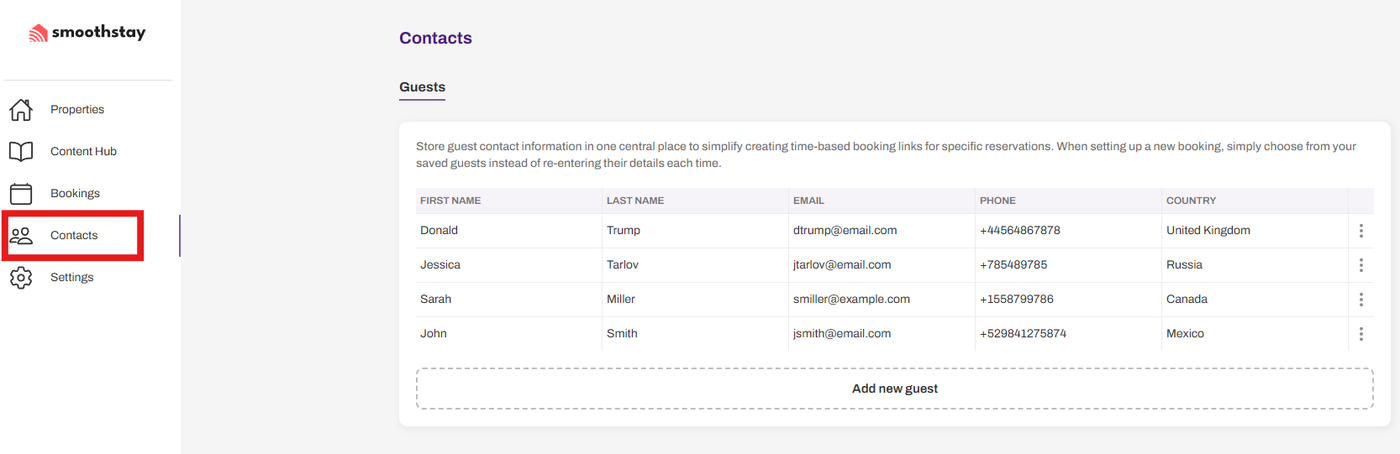The width and height of the screenshot is (1400, 454).
Task: Select Bookings label in the sidebar
Action: [x=75, y=194]
